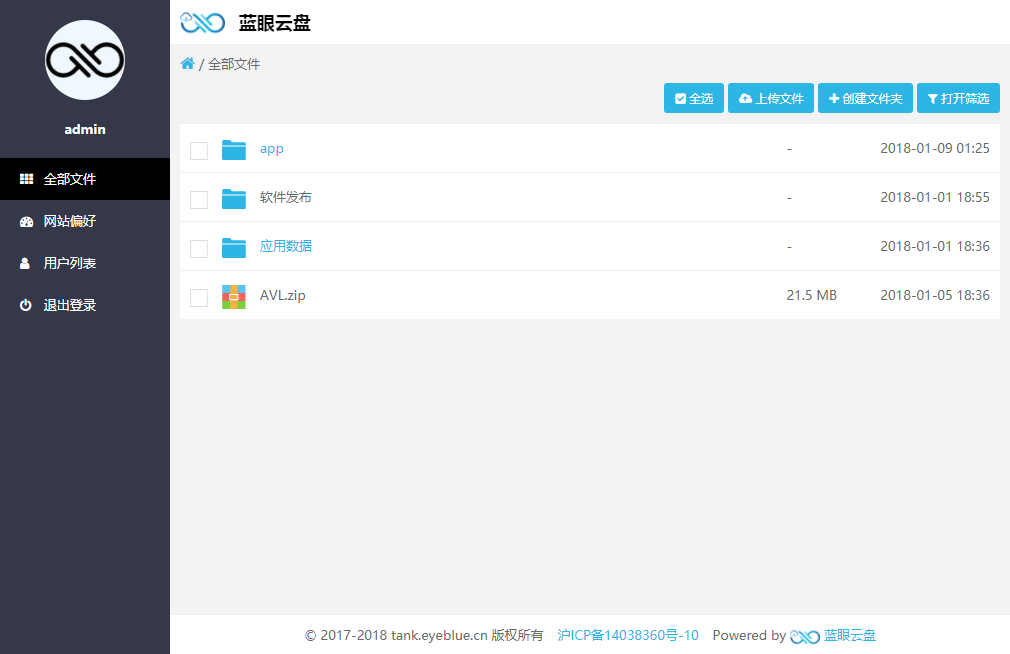
Task: Click the 软件发布 folder icon
Action: pyautogui.click(x=234, y=198)
